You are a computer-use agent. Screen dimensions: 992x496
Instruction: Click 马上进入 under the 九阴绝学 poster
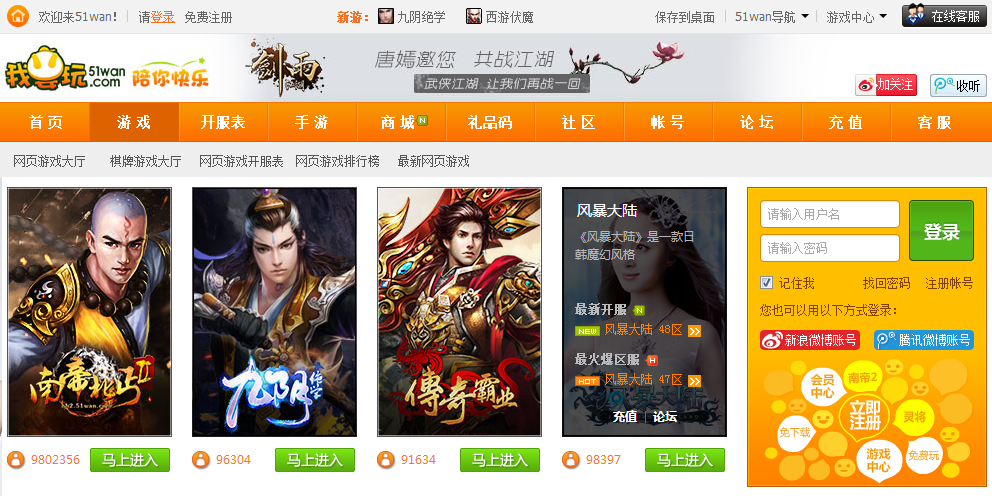click(315, 460)
